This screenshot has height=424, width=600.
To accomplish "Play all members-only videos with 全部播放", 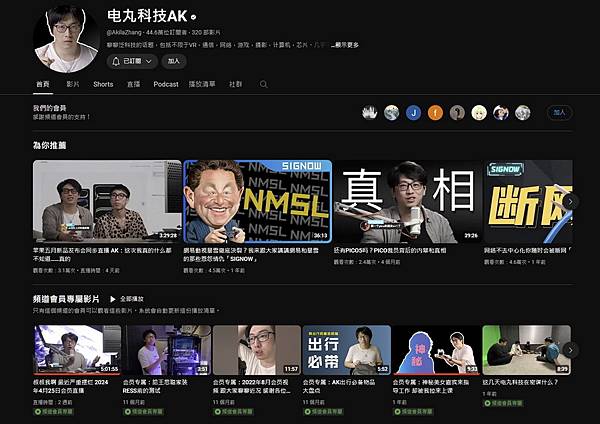I will tap(127, 299).
